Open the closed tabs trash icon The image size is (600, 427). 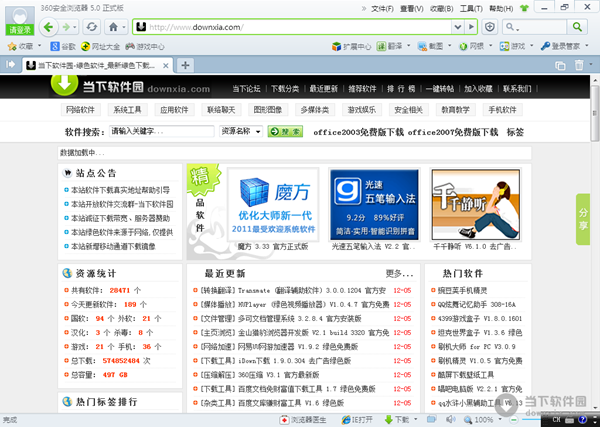click(579, 65)
